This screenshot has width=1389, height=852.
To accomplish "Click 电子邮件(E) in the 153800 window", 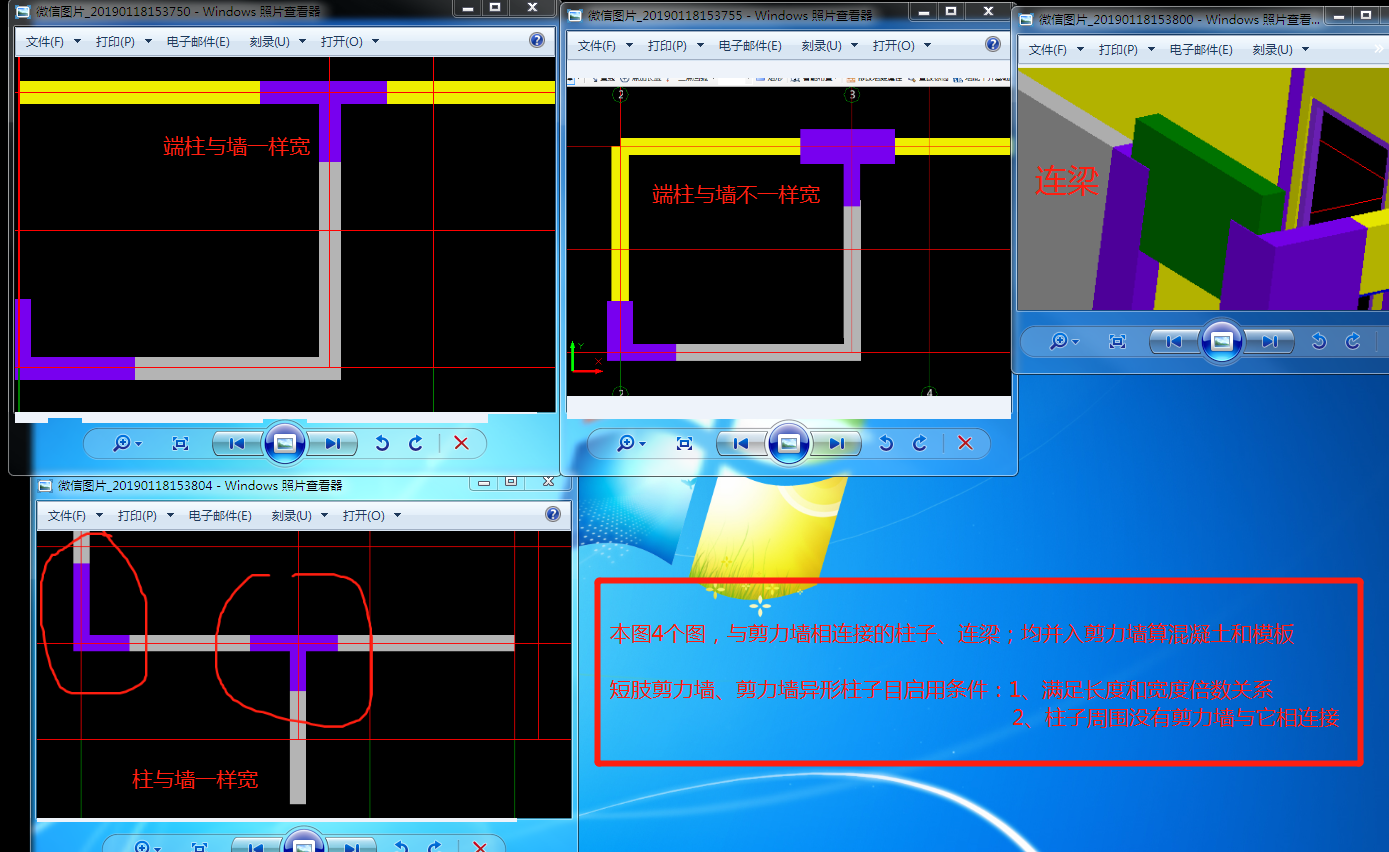I will [x=1201, y=49].
